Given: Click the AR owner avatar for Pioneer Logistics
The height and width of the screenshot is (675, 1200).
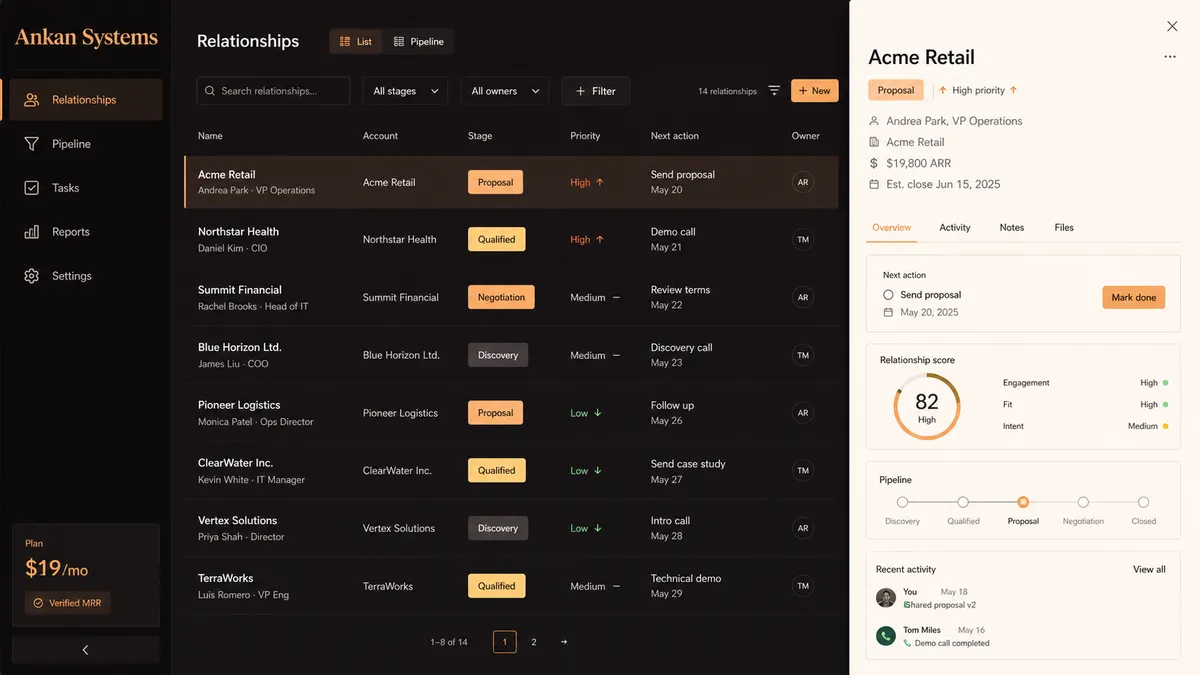Looking at the screenshot, I should coord(803,413).
